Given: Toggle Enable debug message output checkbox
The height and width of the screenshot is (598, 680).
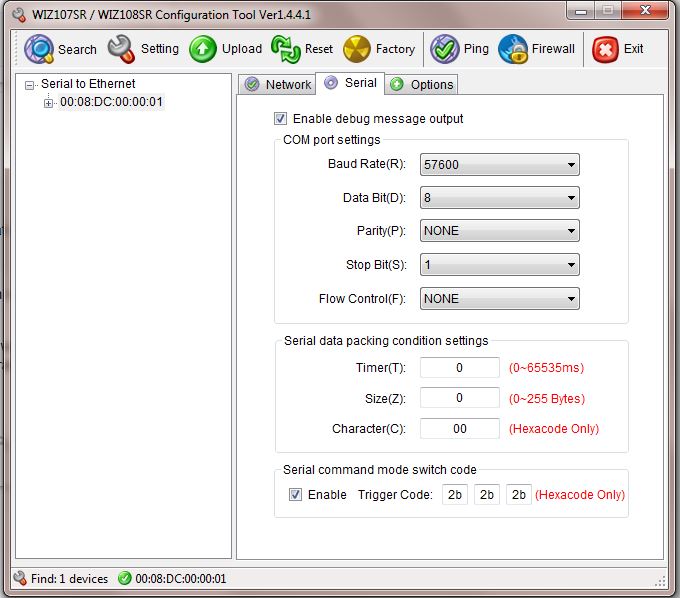Looking at the screenshot, I should pos(280,118).
